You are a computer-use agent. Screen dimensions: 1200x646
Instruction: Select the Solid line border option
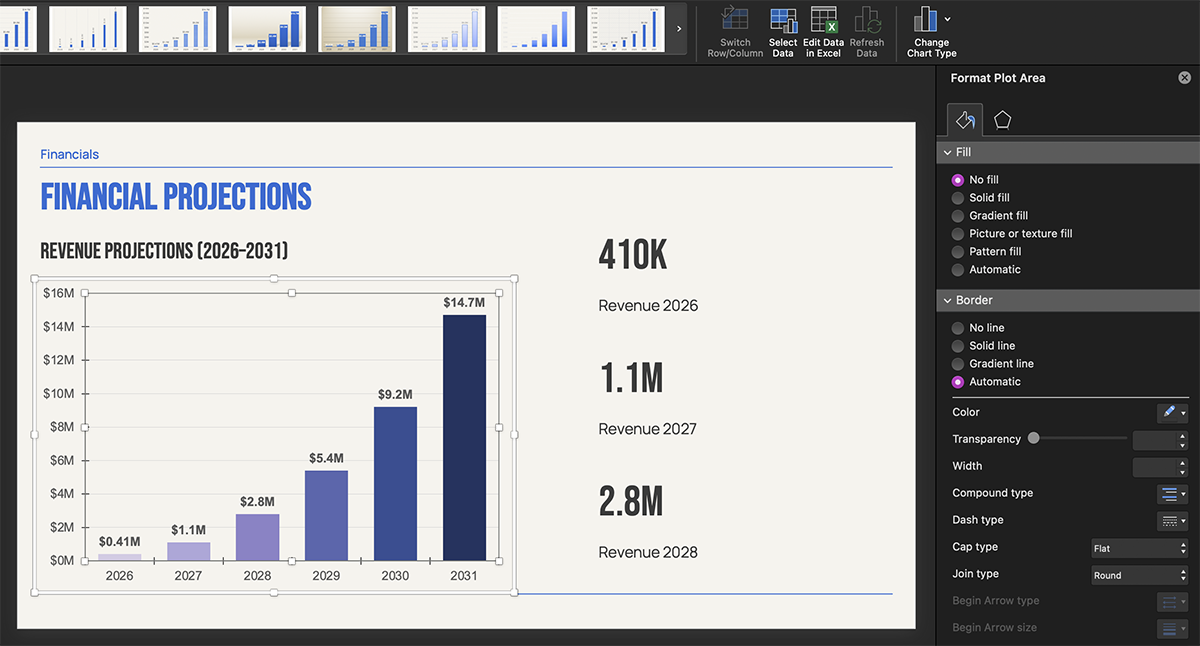tap(958, 346)
